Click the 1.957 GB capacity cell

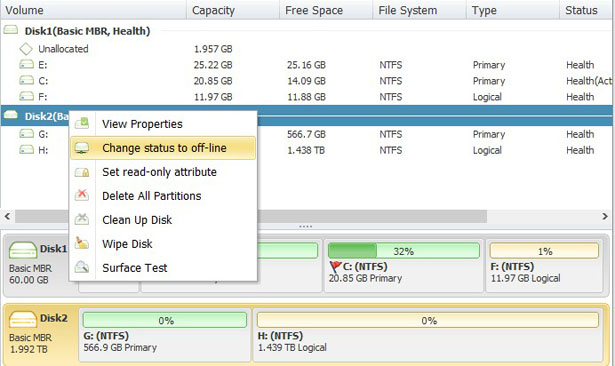[x=213, y=49]
